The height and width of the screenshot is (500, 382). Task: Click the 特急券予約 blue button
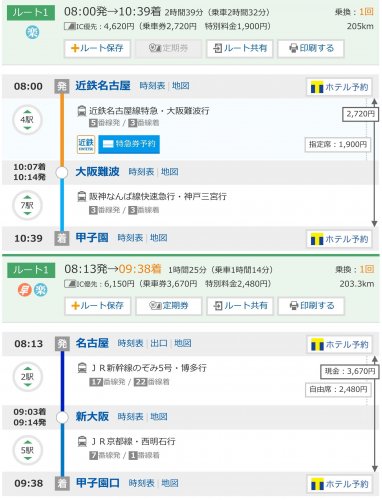[129, 144]
